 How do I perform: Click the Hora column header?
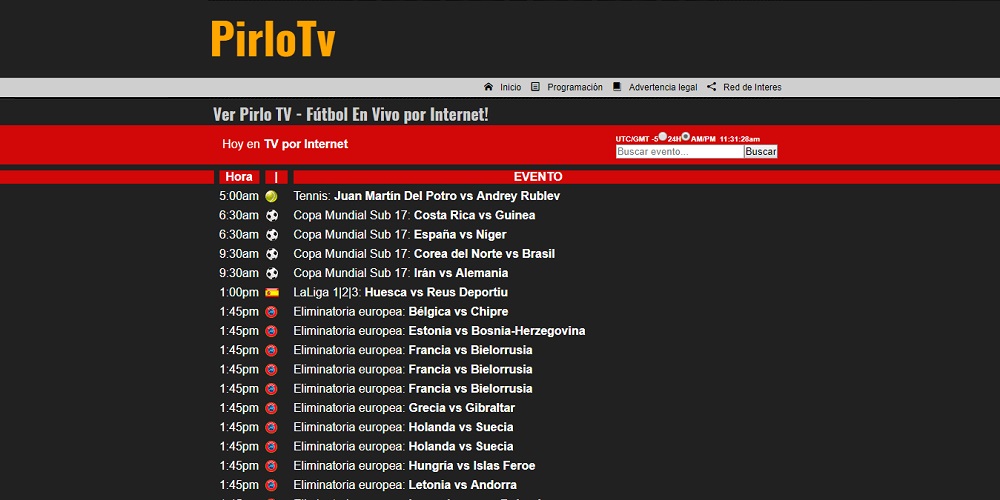click(x=239, y=177)
